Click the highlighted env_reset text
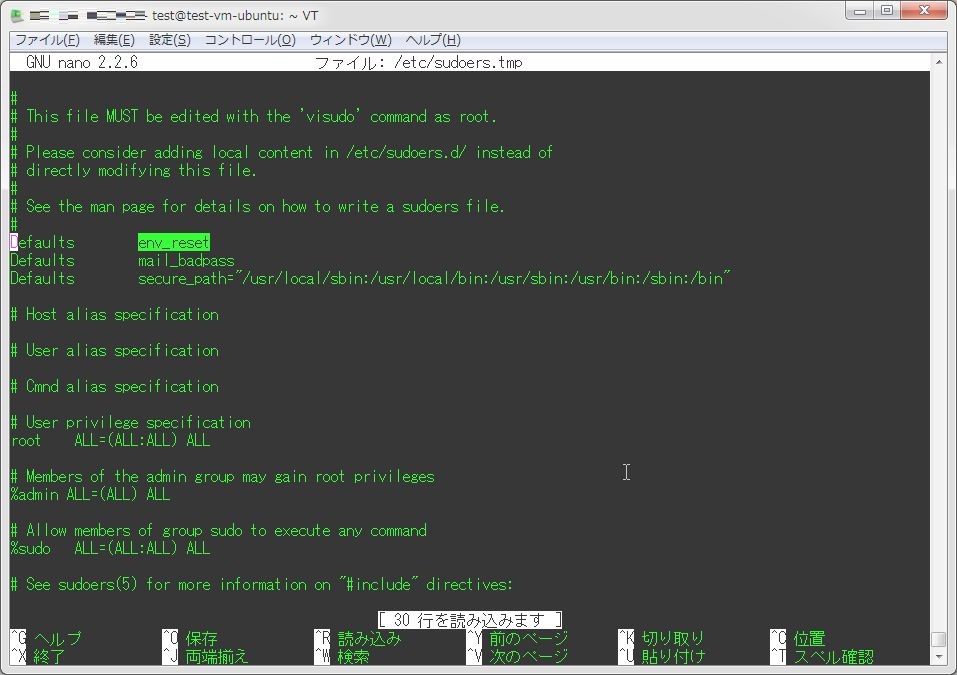The image size is (957, 675). 174,242
